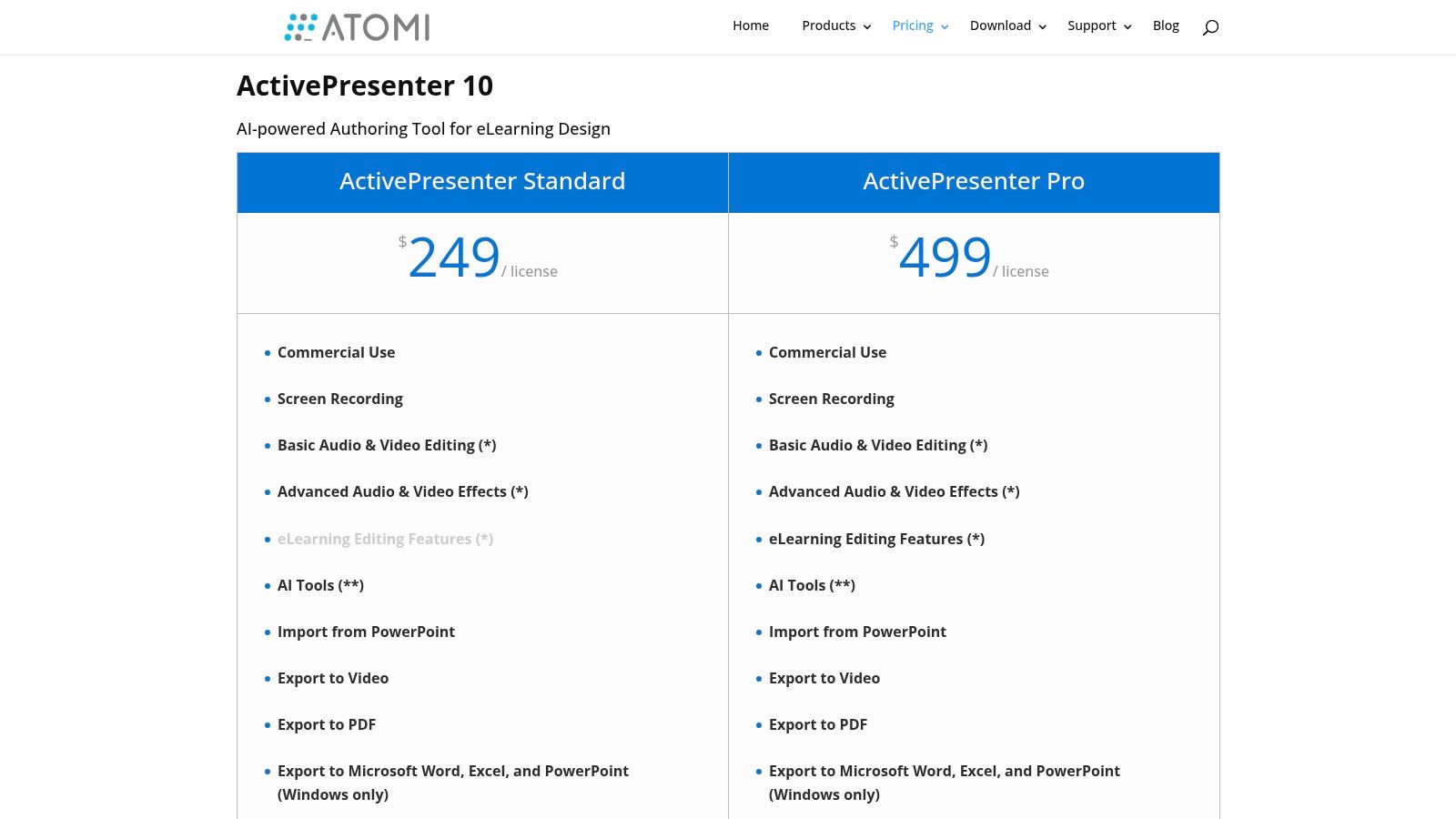
Task: Open the Blog menu item
Action: 1166,25
